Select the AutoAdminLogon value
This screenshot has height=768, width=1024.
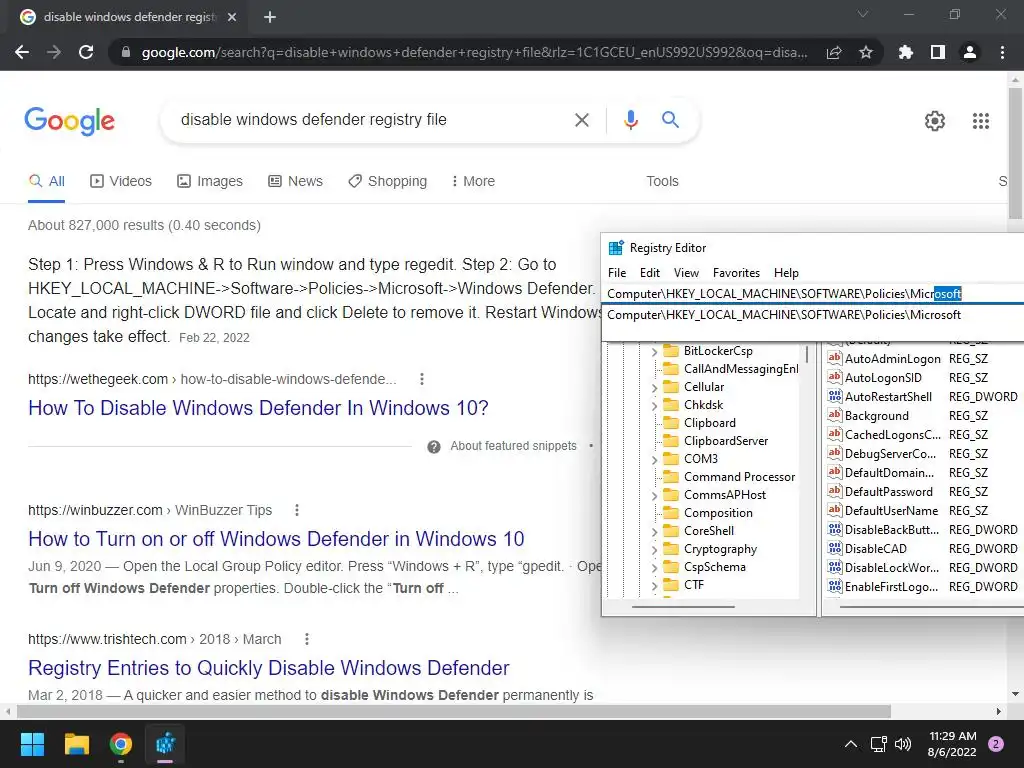click(892, 359)
